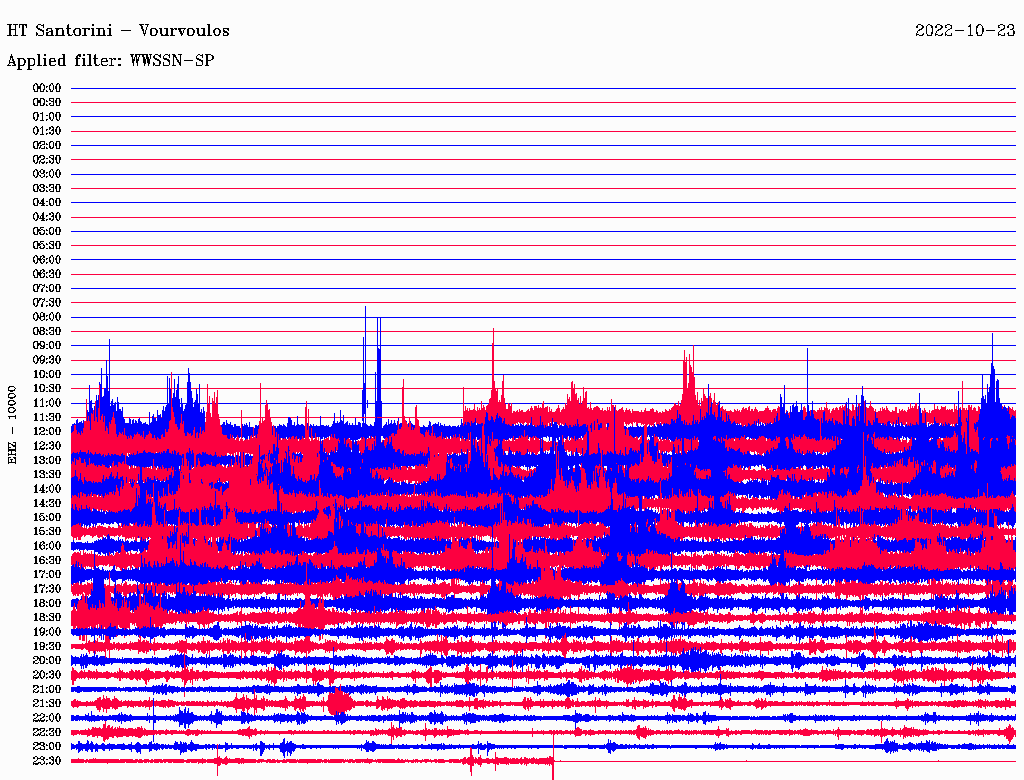Select the Applied filter WWSSN-SP text

(110, 61)
